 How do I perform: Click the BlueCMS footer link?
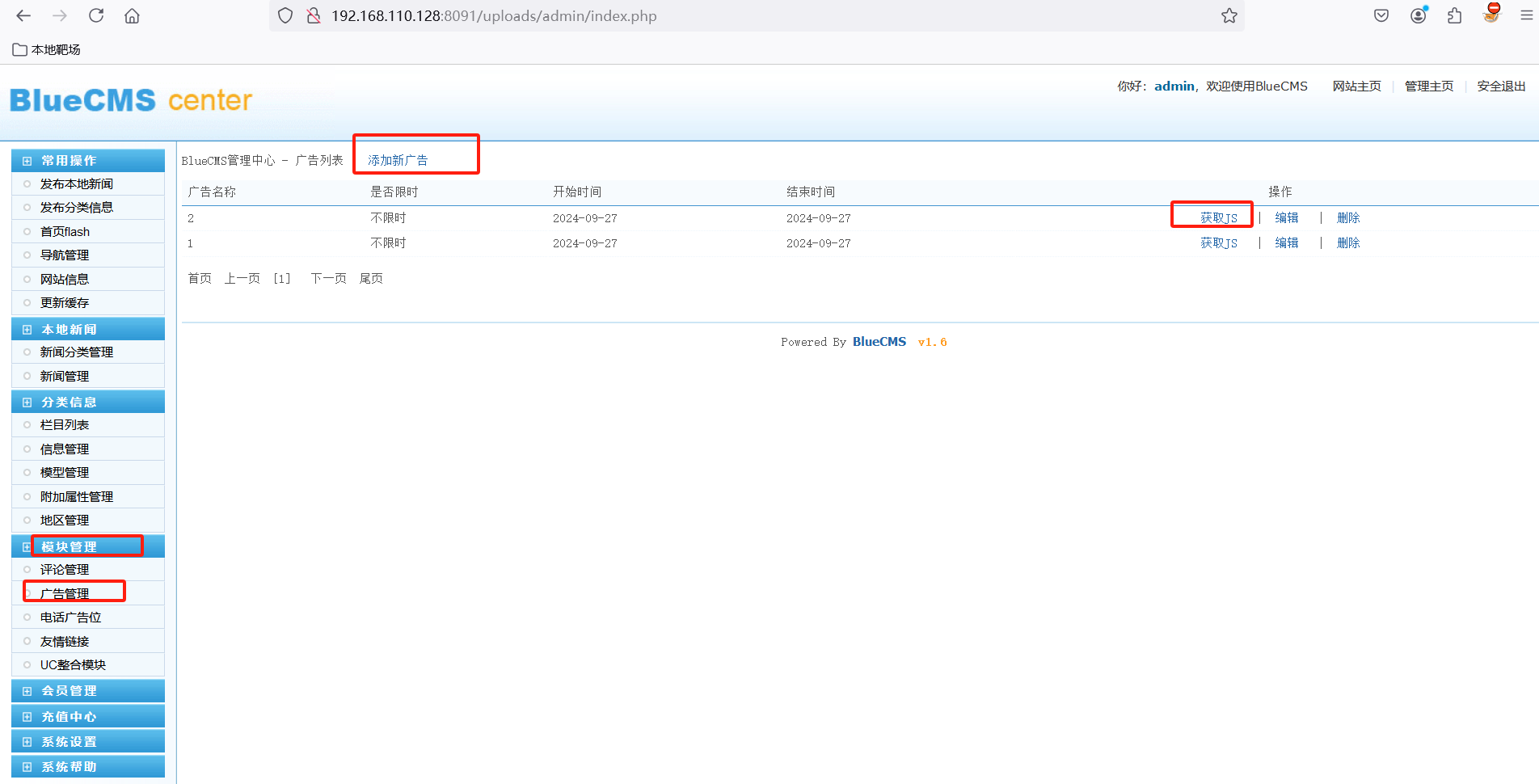coord(879,342)
